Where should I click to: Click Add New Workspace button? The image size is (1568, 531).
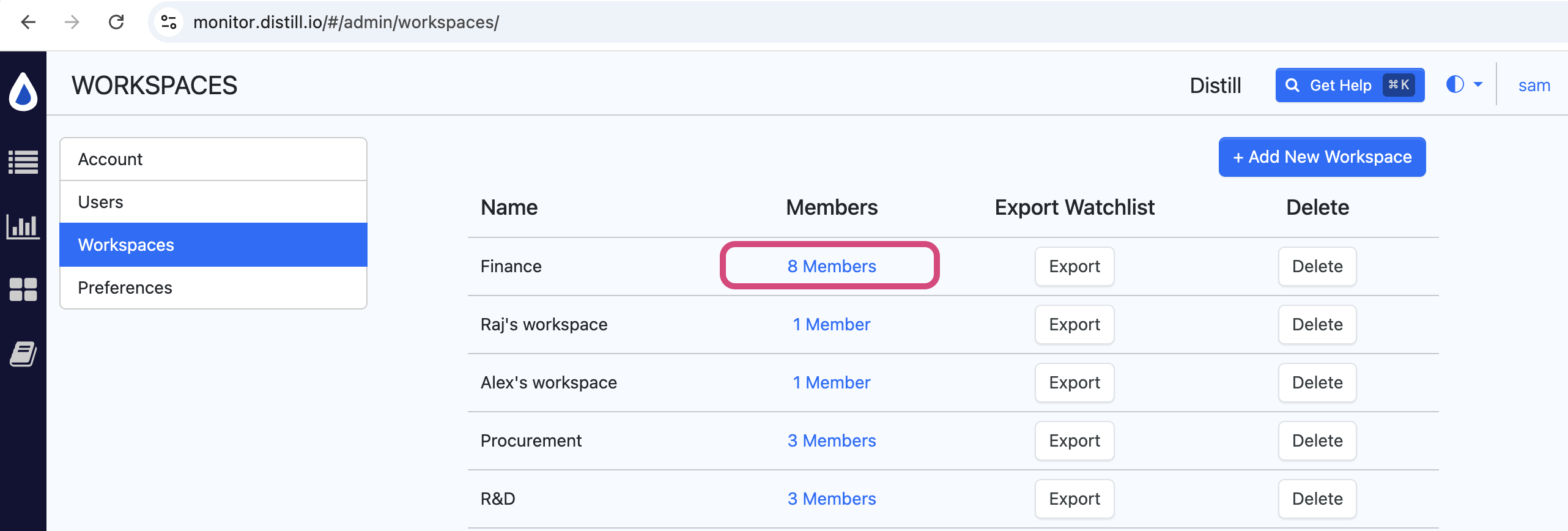click(x=1322, y=157)
